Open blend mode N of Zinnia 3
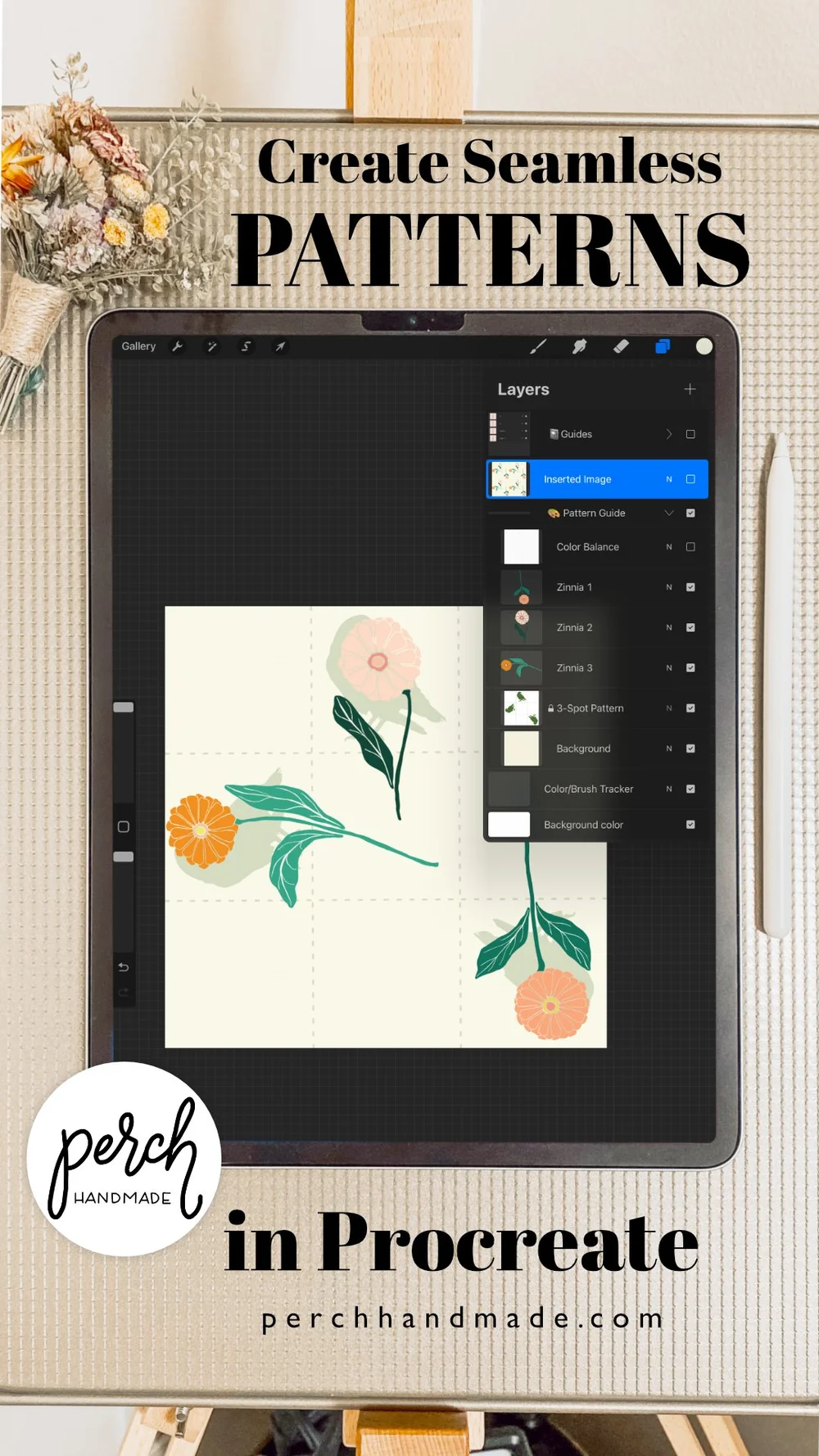Viewport: 819px width, 1456px height. point(669,667)
